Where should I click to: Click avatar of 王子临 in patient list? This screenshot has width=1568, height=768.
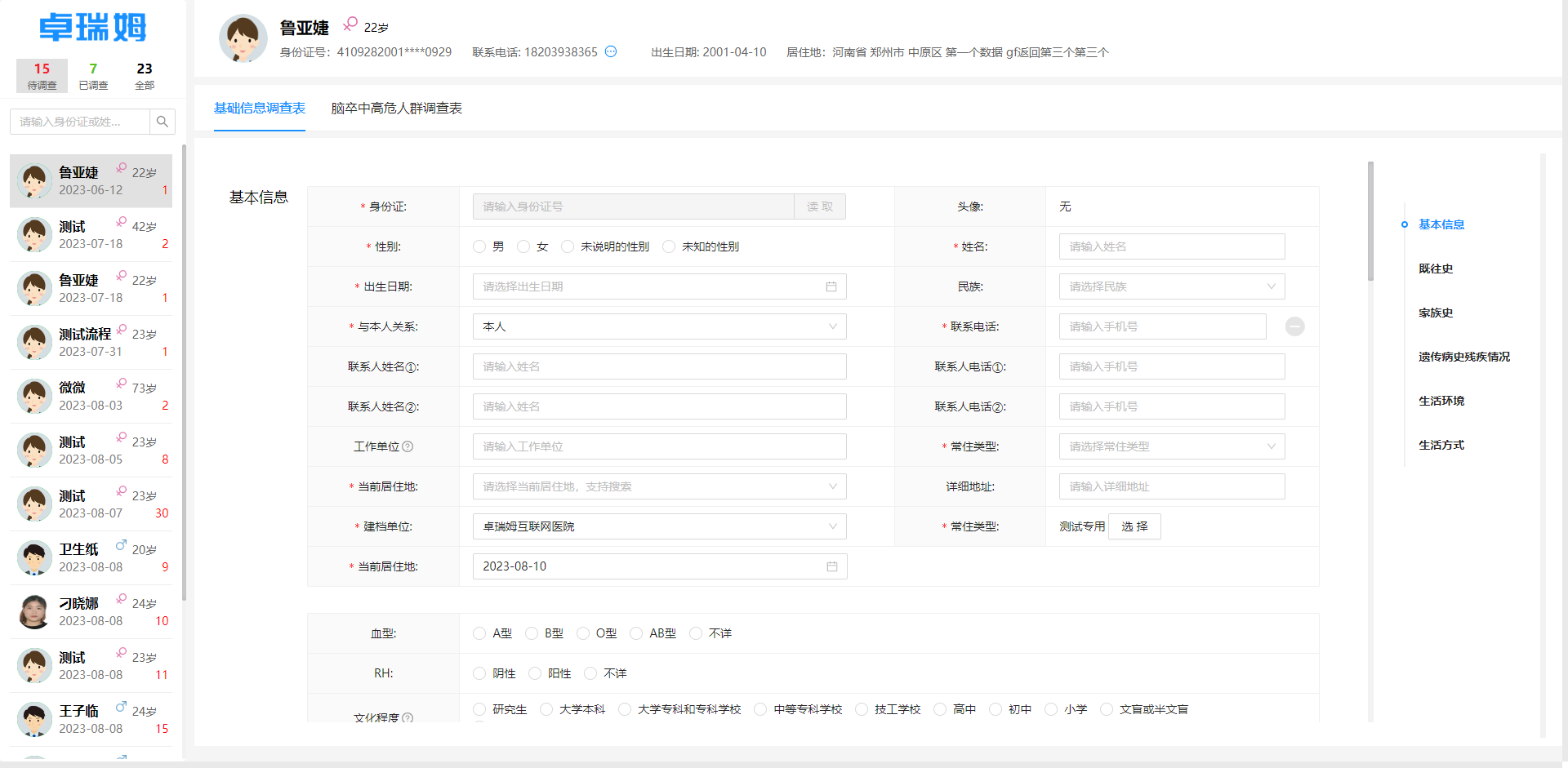pos(34,719)
